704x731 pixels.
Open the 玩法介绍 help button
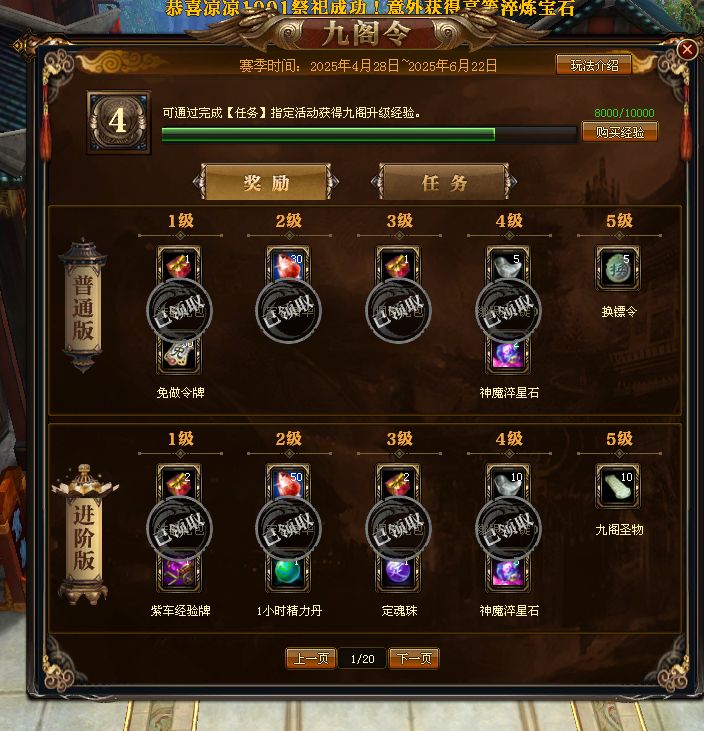click(x=594, y=65)
